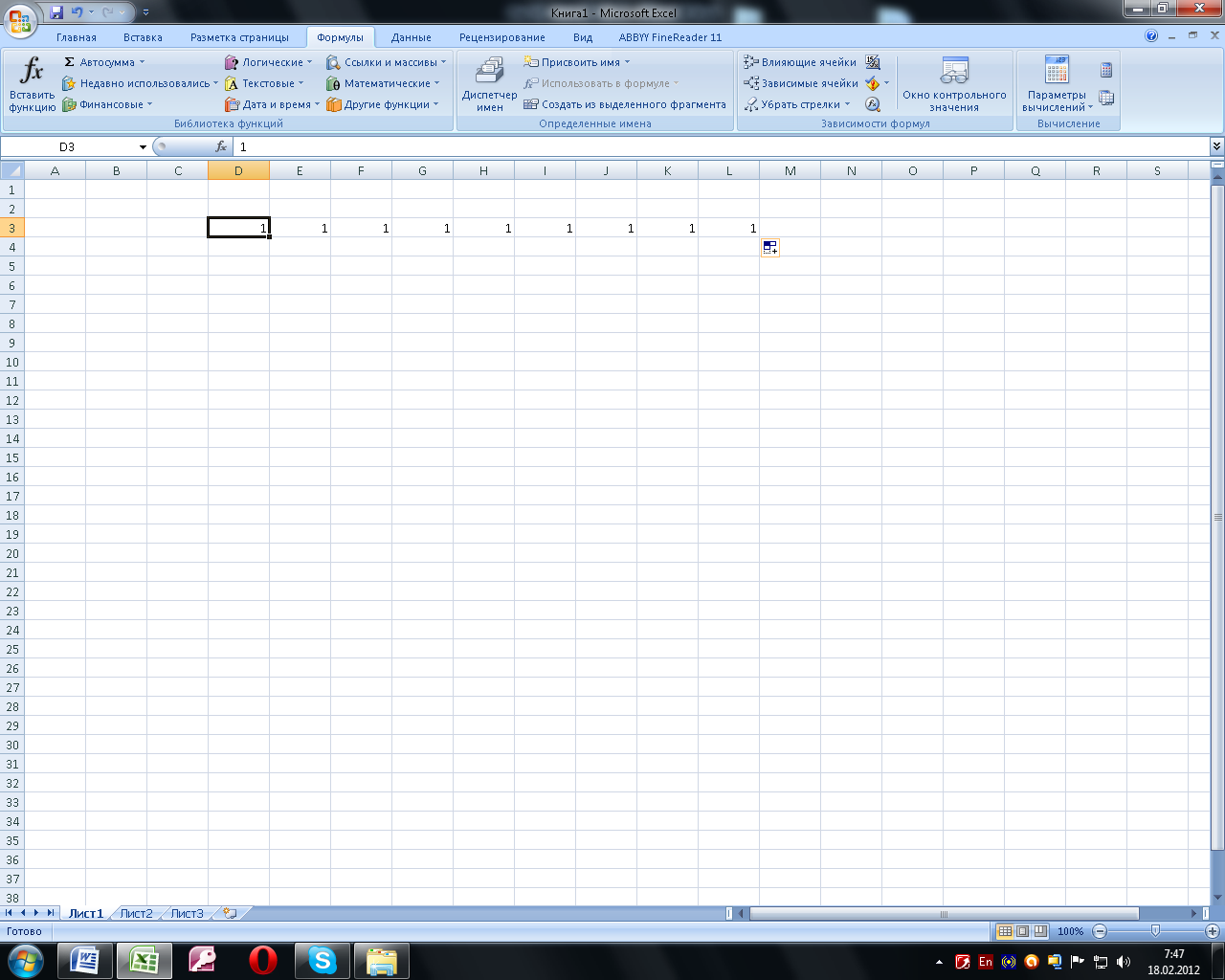
Task: Click the Окно контрольного значения button
Action: coord(954,84)
